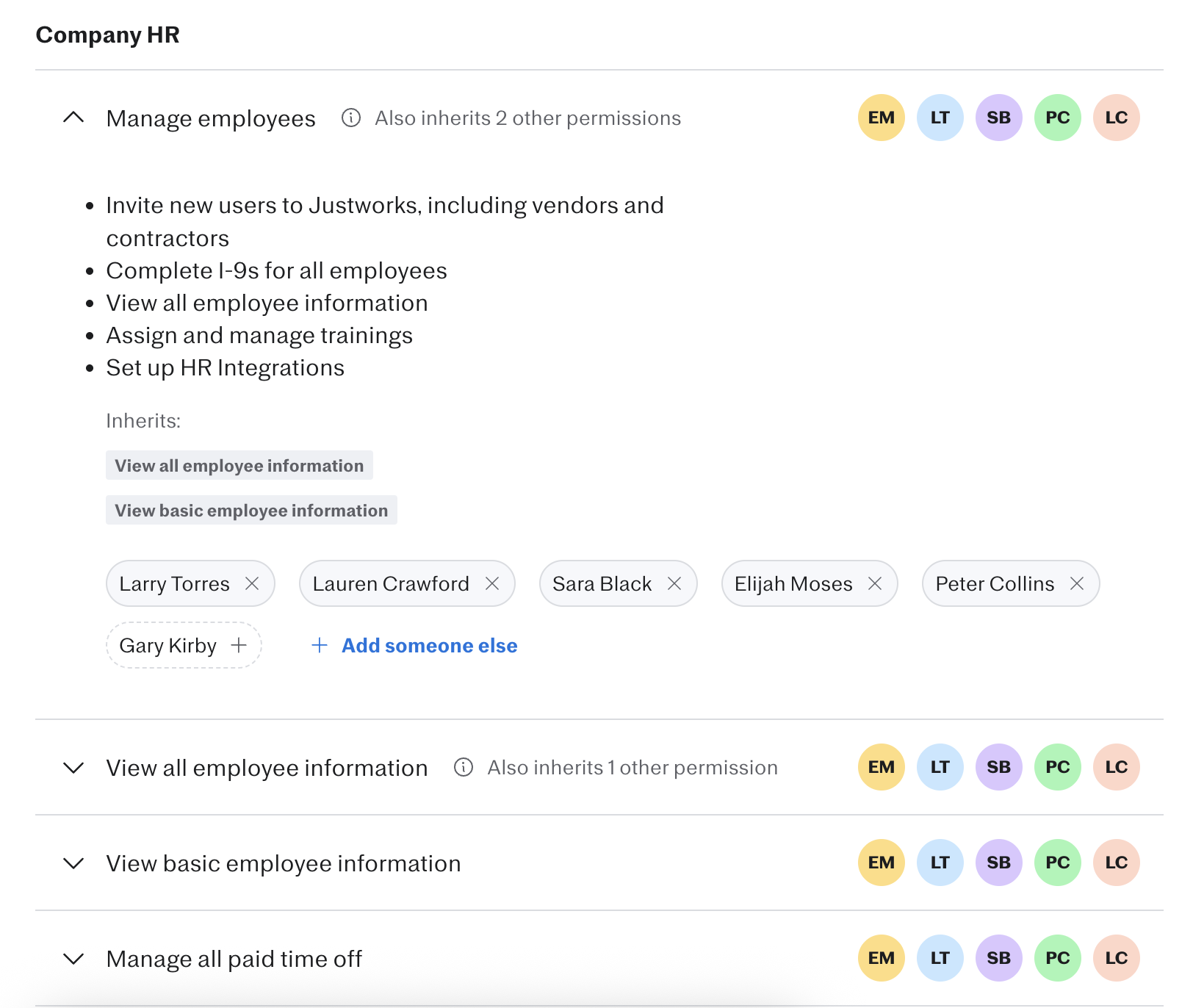1193x1008 pixels.
Task: Click the X on Sara Black chip
Action: 674,583
